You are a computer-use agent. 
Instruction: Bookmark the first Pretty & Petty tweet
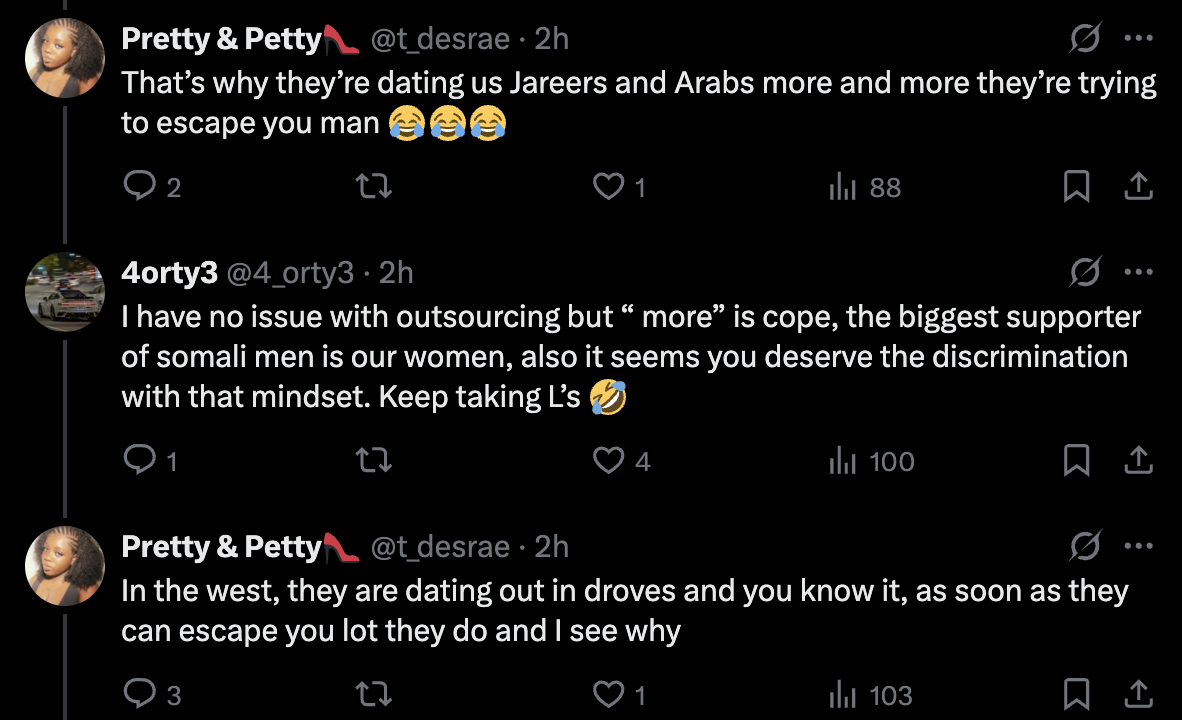(1076, 187)
